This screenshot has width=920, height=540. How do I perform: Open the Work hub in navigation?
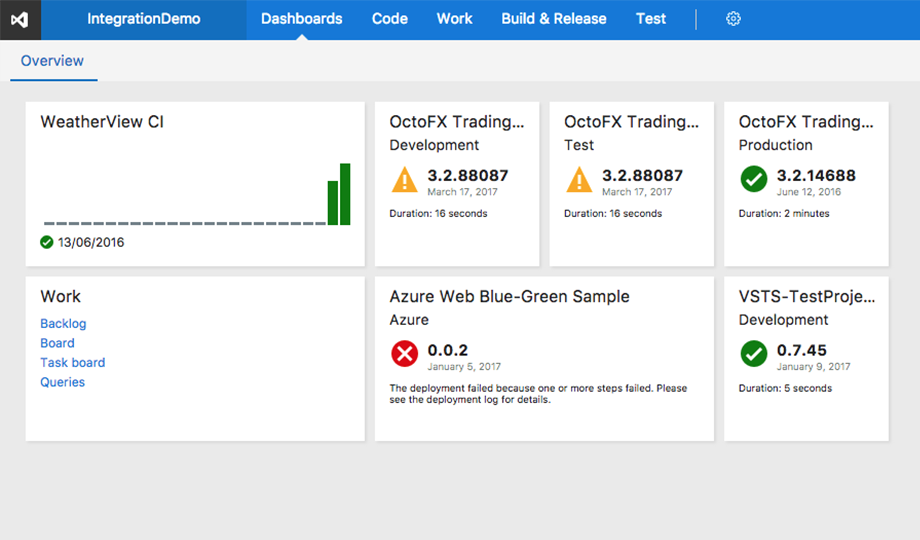pyautogui.click(x=454, y=19)
